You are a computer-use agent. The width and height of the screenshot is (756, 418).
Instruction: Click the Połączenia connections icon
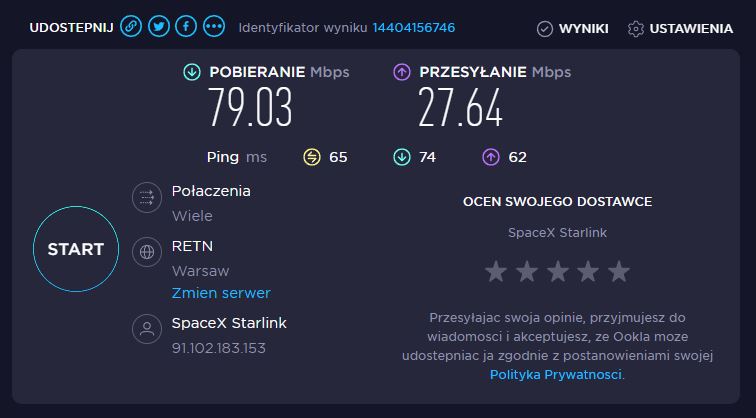[147, 198]
